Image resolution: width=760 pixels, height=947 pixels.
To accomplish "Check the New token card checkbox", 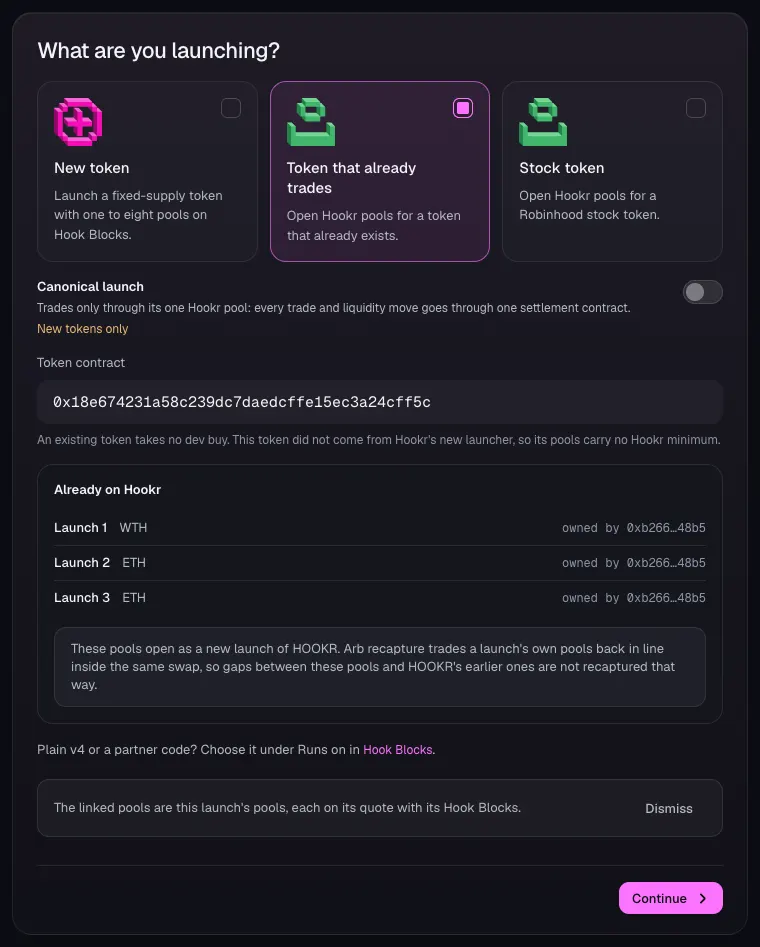I will coord(231,108).
